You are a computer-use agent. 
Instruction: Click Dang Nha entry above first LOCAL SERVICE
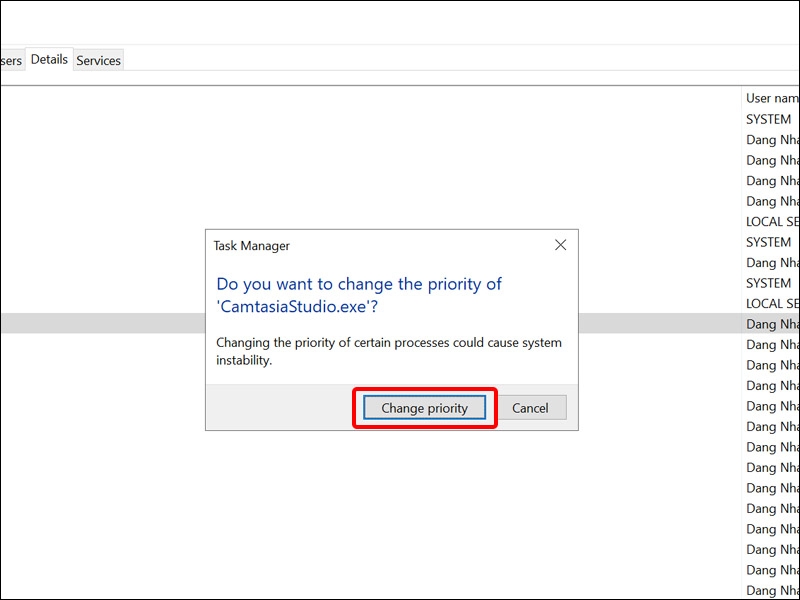tap(772, 201)
